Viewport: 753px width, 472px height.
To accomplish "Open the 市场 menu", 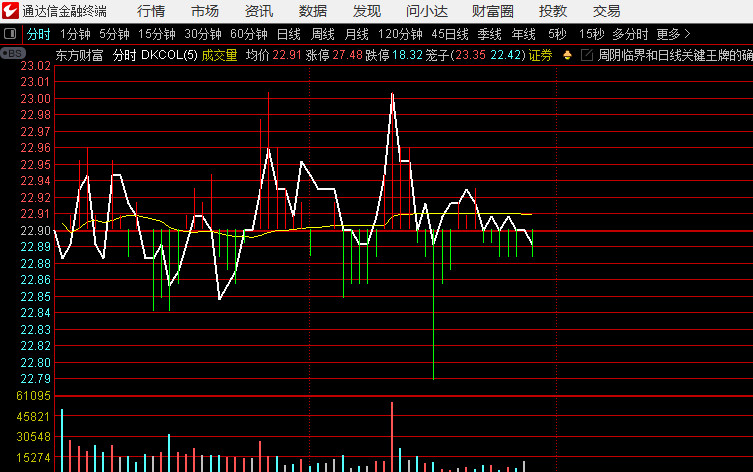I will 205,11.
